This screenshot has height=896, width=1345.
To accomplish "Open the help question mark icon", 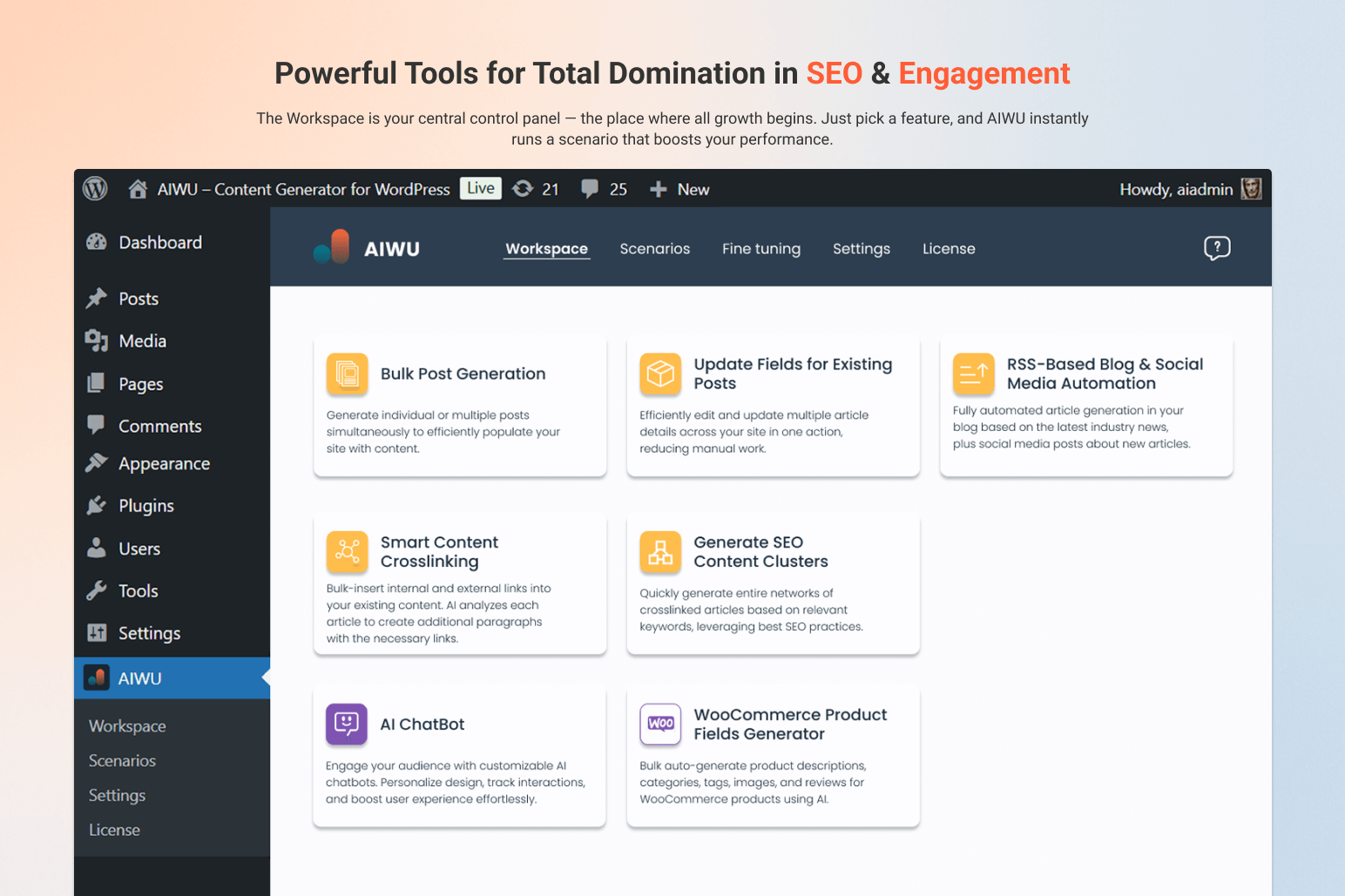I will pos(1217,248).
